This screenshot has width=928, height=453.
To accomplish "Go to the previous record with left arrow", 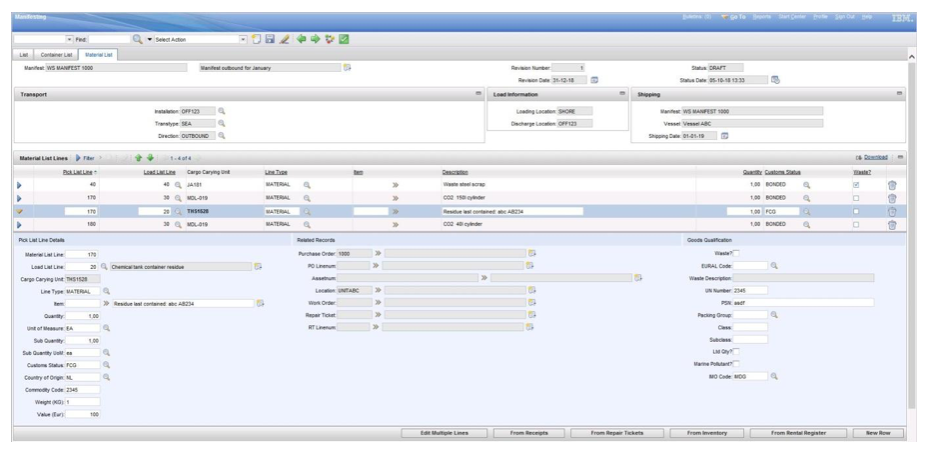I will pos(299,38).
